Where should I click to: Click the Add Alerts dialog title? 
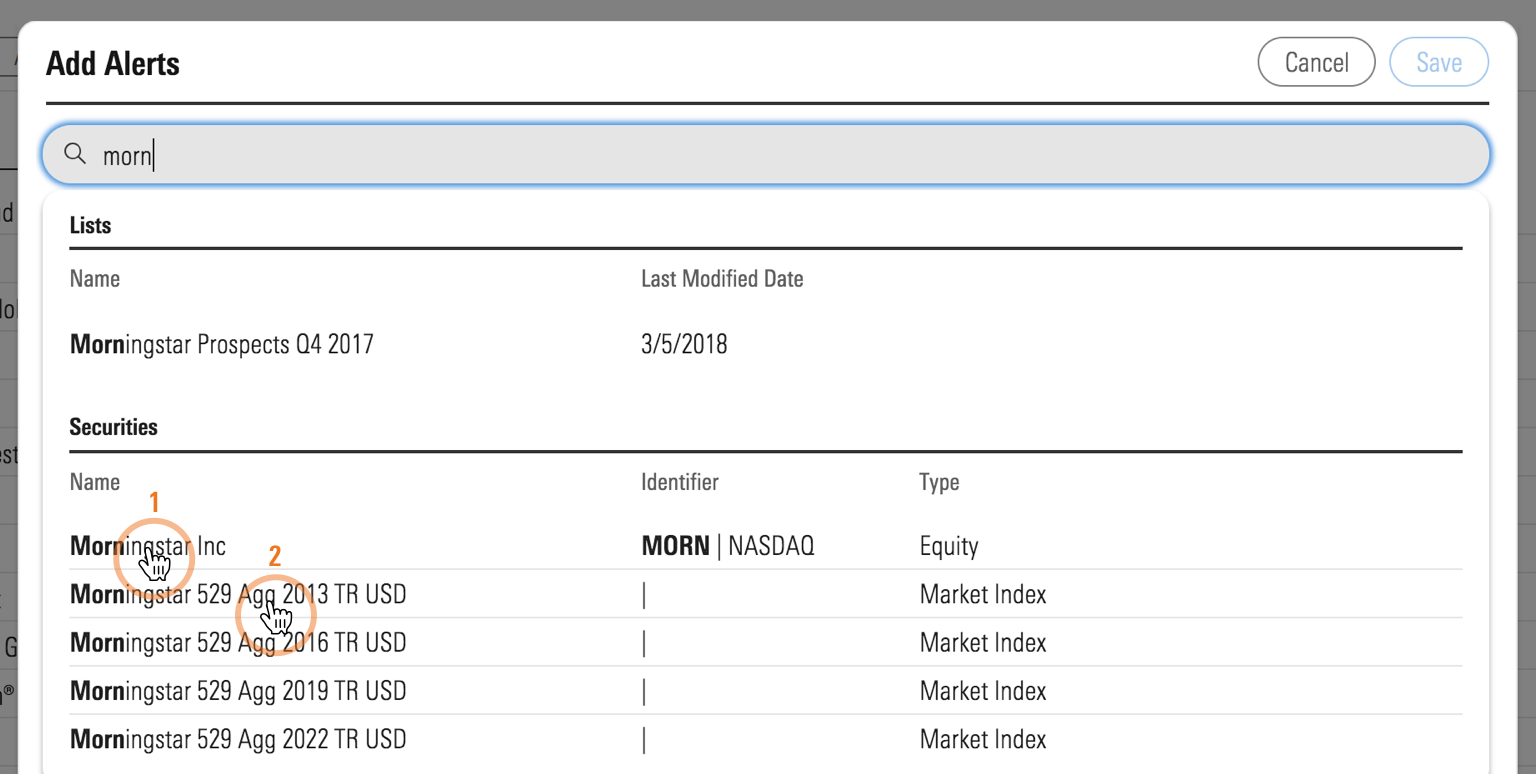pyautogui.click(x=113, y=63)
